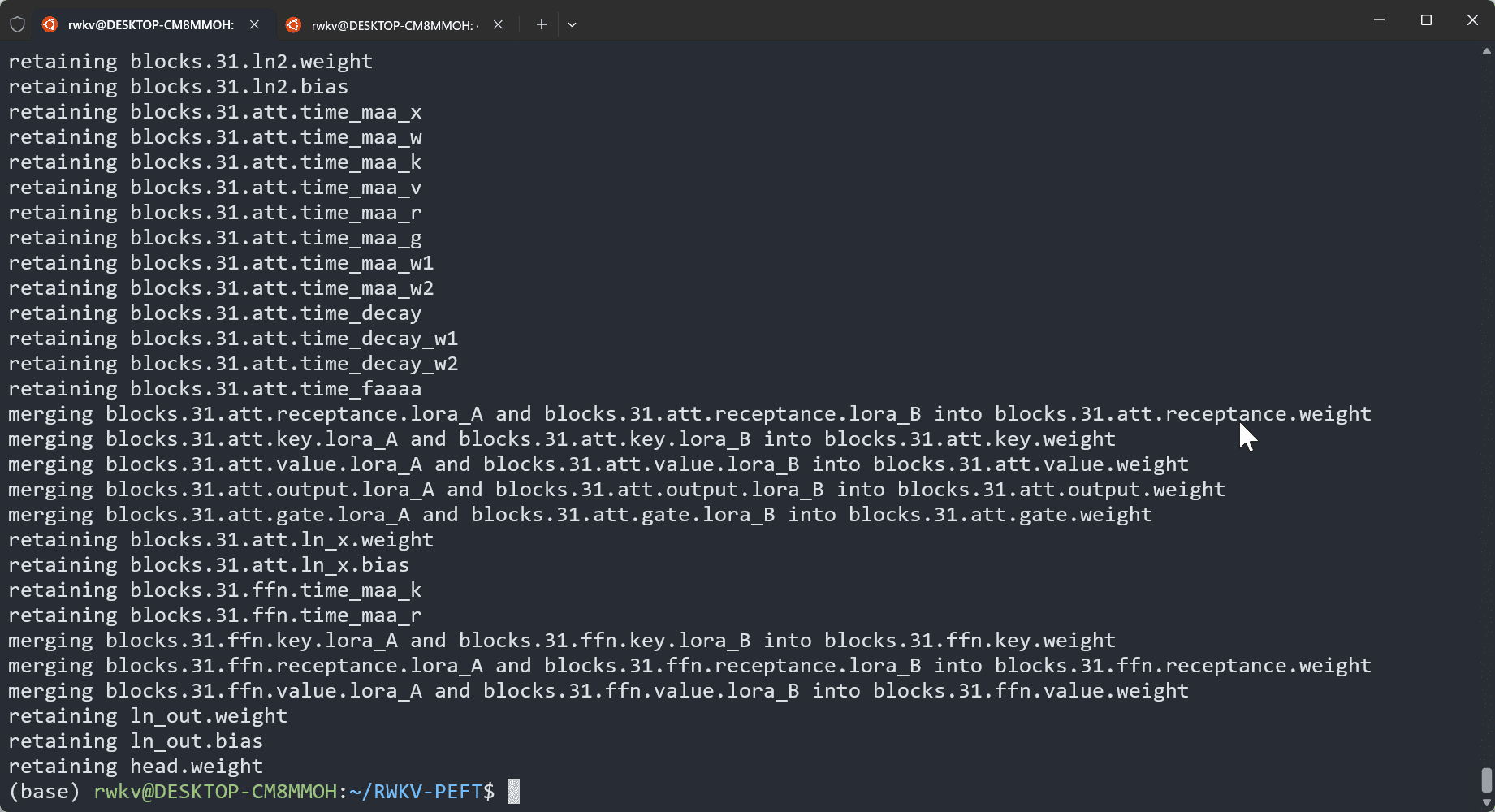
Task: Click the terminal cursor at the prompt
Action: tap(513, 791)
